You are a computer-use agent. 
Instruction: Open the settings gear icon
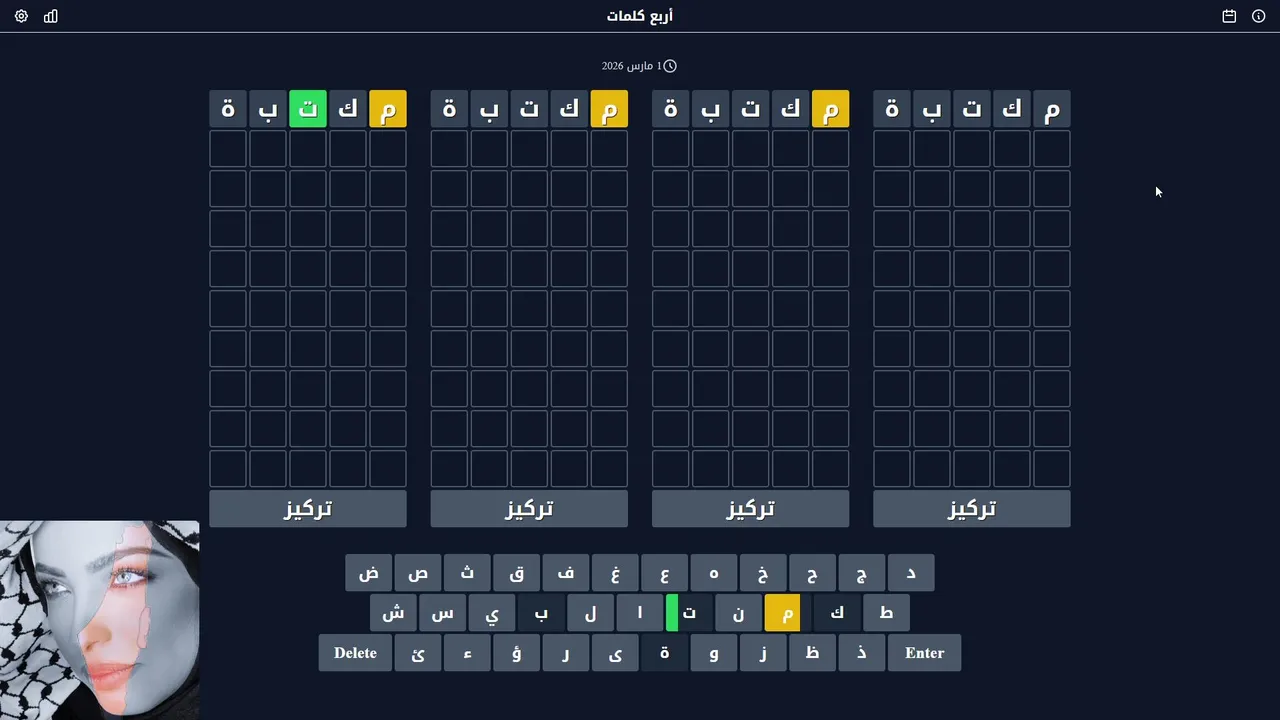(21, 16)
